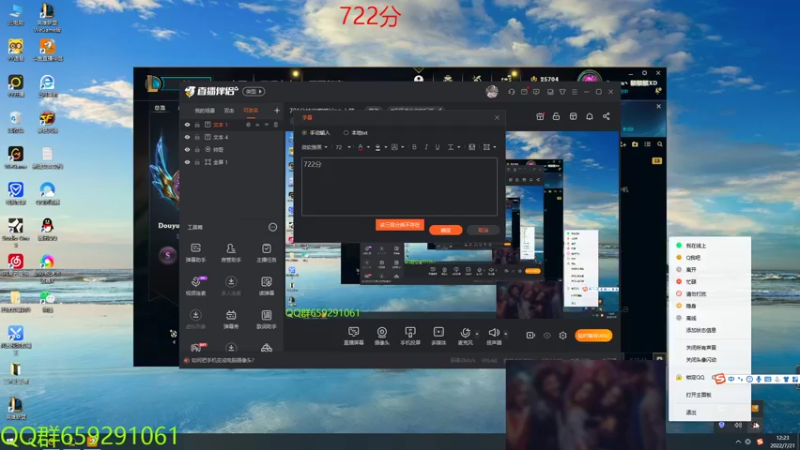This screenshot has width=800, height=450.
Task: Click the mode pill button next to the app logo
Action: click(x=254, y=91)
